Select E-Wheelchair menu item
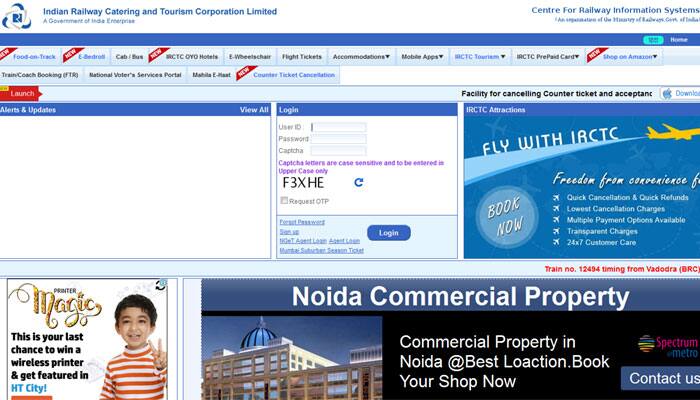 (x=250, y=57)
